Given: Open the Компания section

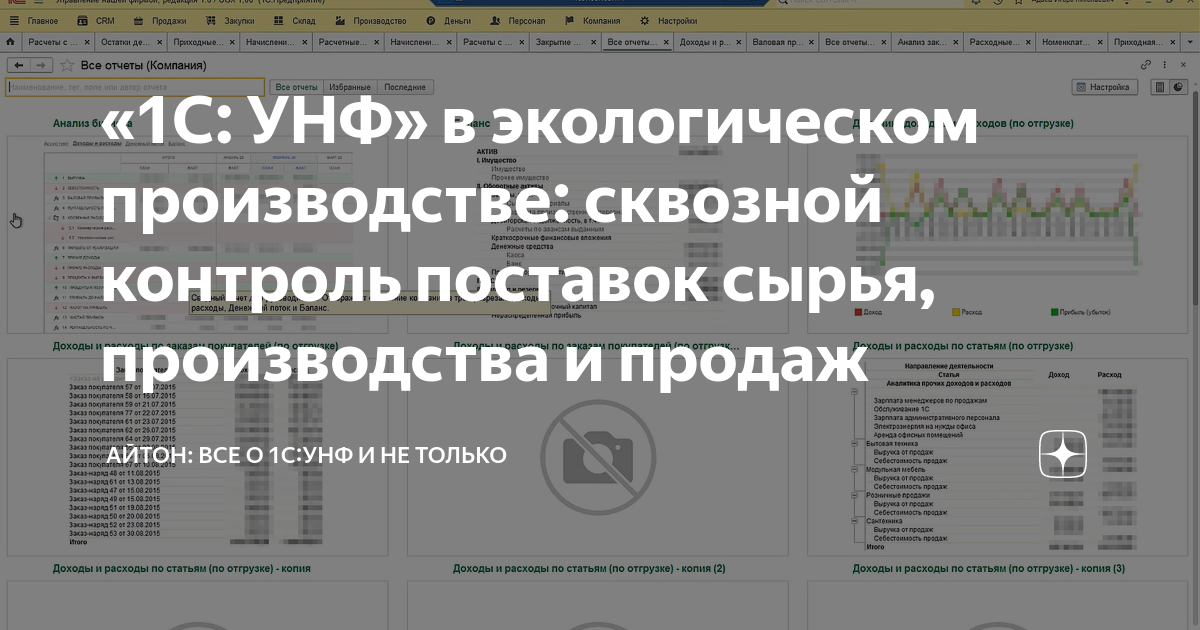Looking at the screenshot, I should (591, 20).
